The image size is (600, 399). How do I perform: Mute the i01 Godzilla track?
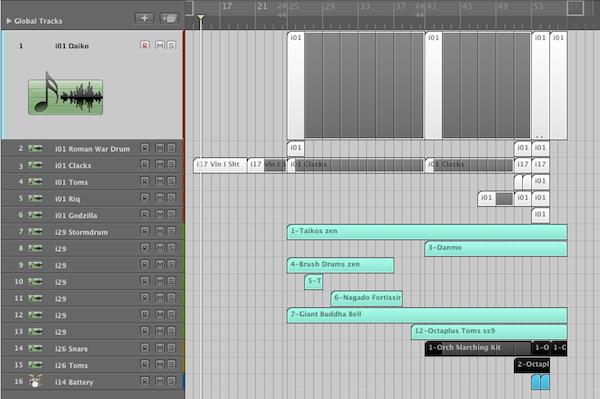(160, 215)
